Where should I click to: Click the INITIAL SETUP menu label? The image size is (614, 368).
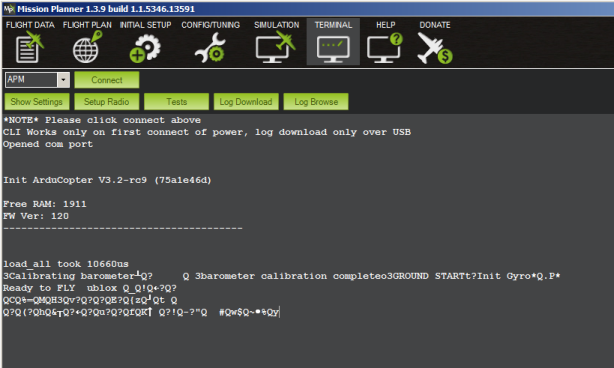[x=145, y=25]
